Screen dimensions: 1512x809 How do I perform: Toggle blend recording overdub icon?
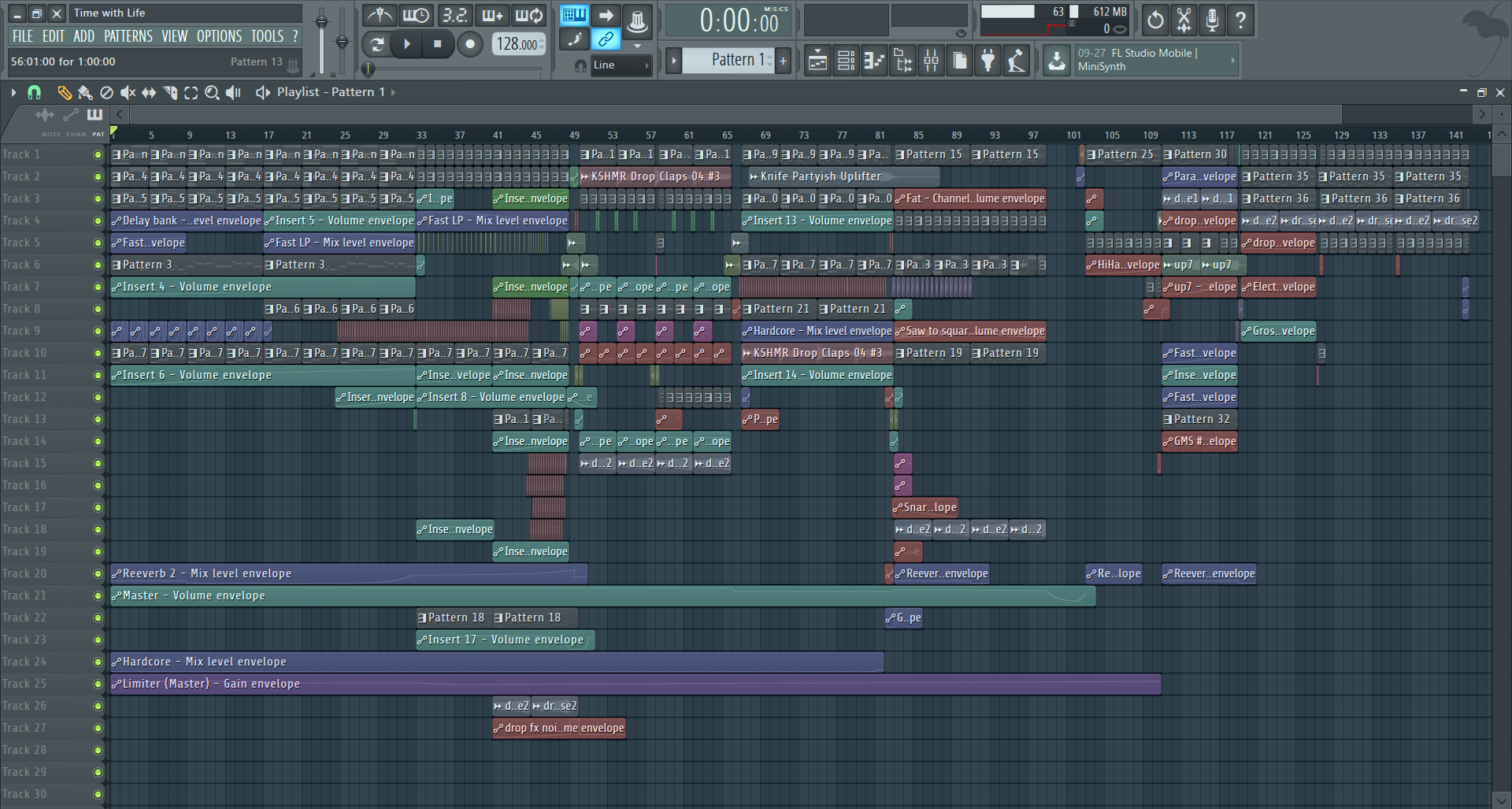coord(491,15)
